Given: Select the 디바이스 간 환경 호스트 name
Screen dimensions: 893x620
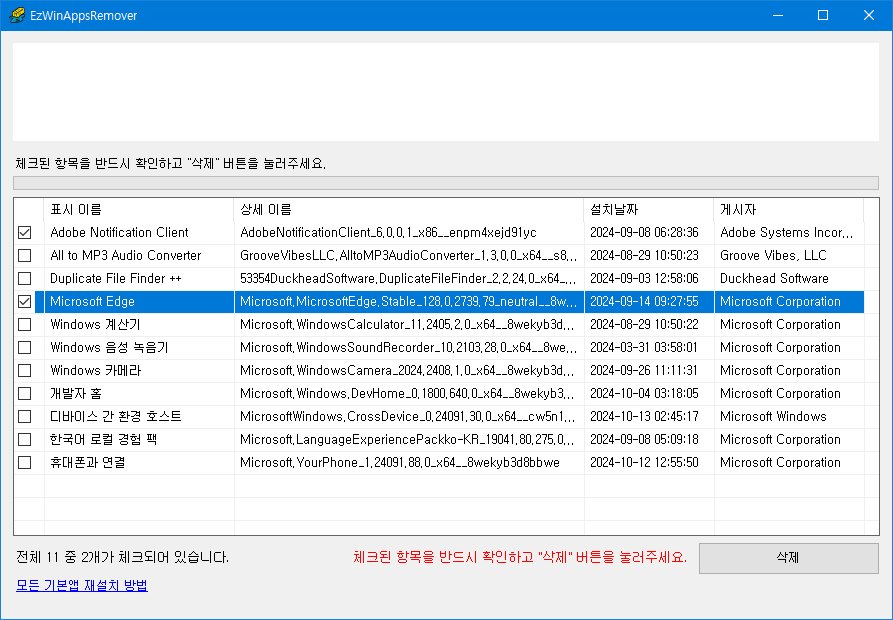Looking at the screenshot, I should point(116,416).
